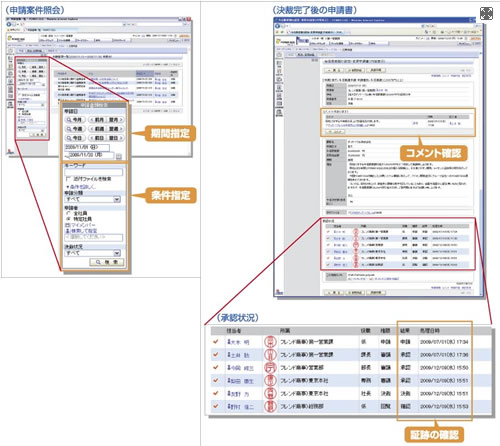Click the 担当者 column header
Screen dimensions: 500x446
(234, 331)
